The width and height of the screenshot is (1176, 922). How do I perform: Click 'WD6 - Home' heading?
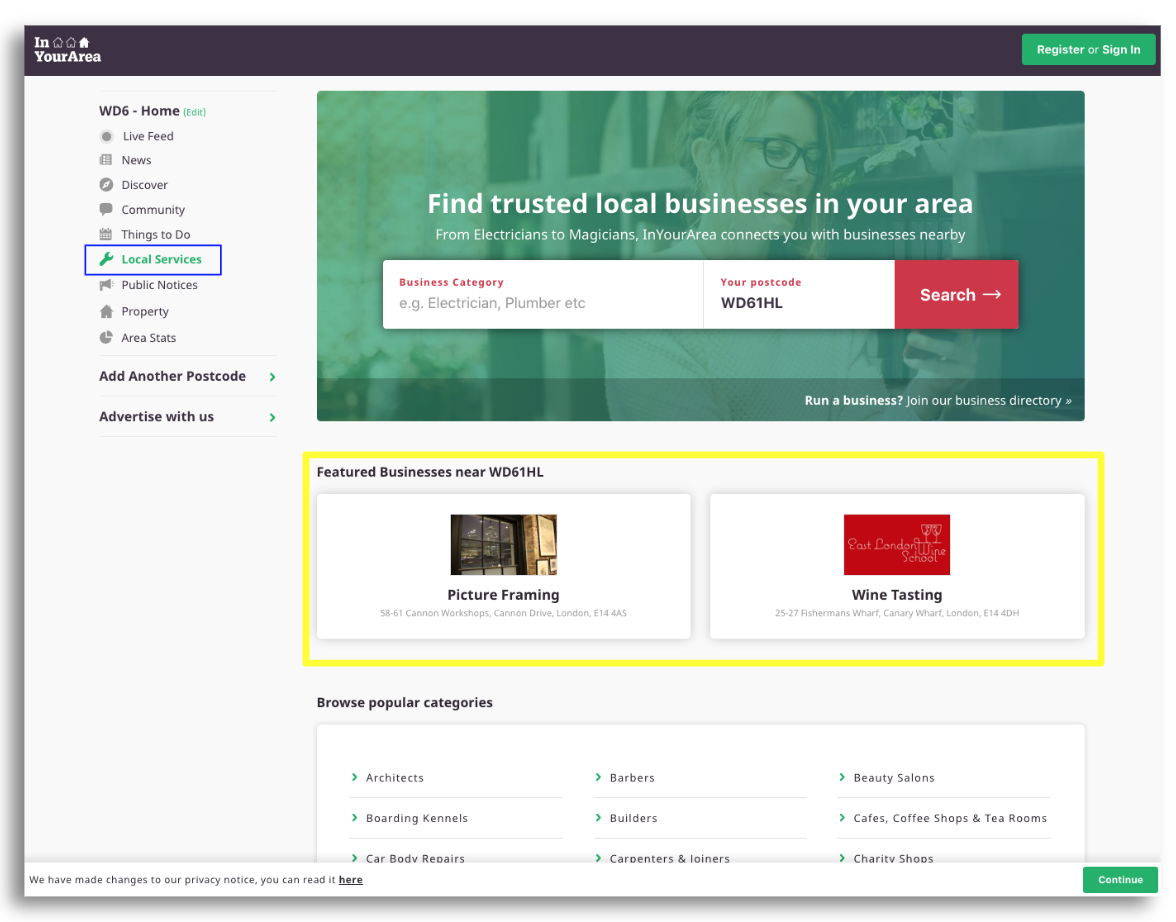(x=139, y=110)
